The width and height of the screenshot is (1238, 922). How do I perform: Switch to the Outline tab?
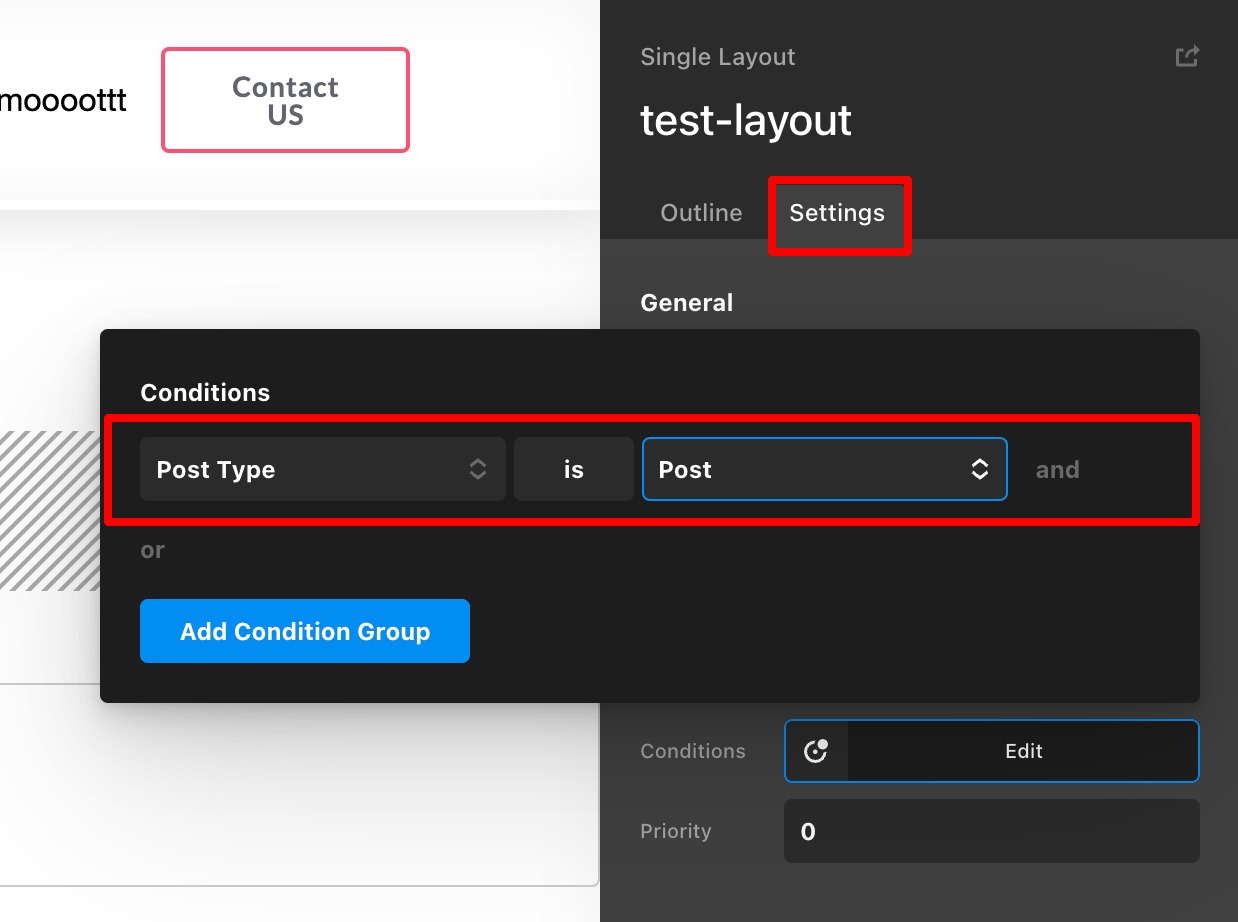click(x=701, y=213)
